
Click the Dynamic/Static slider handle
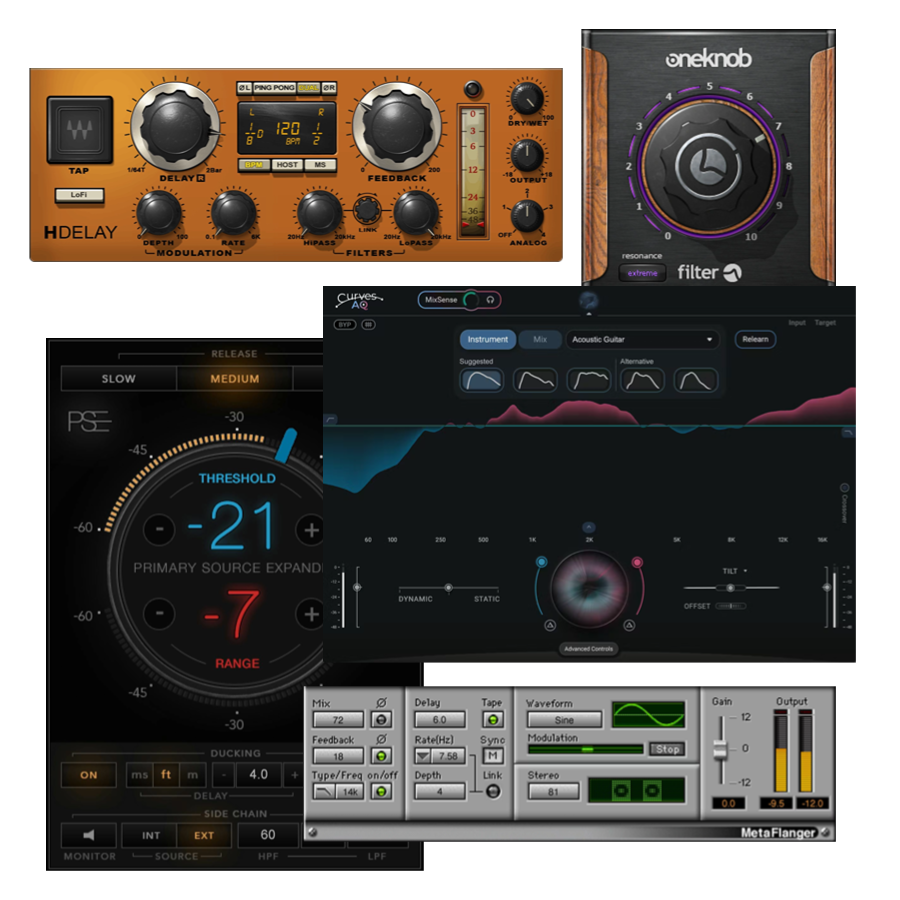(x=448, y=587)
